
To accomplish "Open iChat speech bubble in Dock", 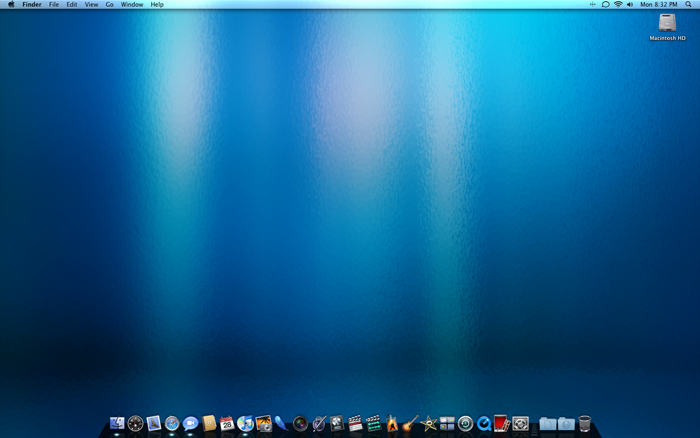I will click(190, 423).
